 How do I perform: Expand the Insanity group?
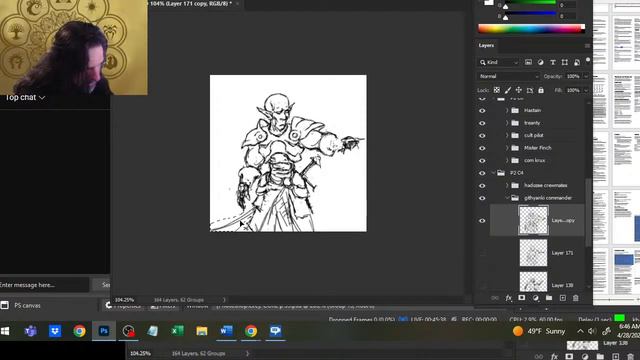coord(507,123)
